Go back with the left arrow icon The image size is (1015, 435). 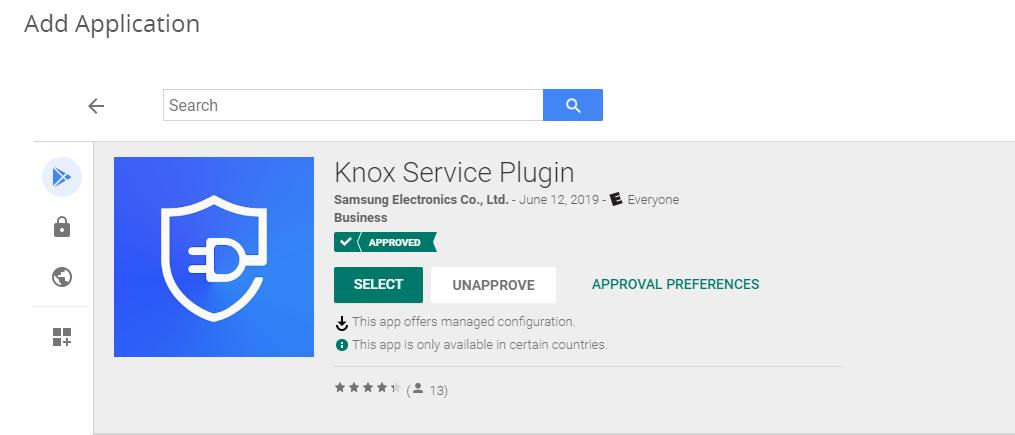96,106
